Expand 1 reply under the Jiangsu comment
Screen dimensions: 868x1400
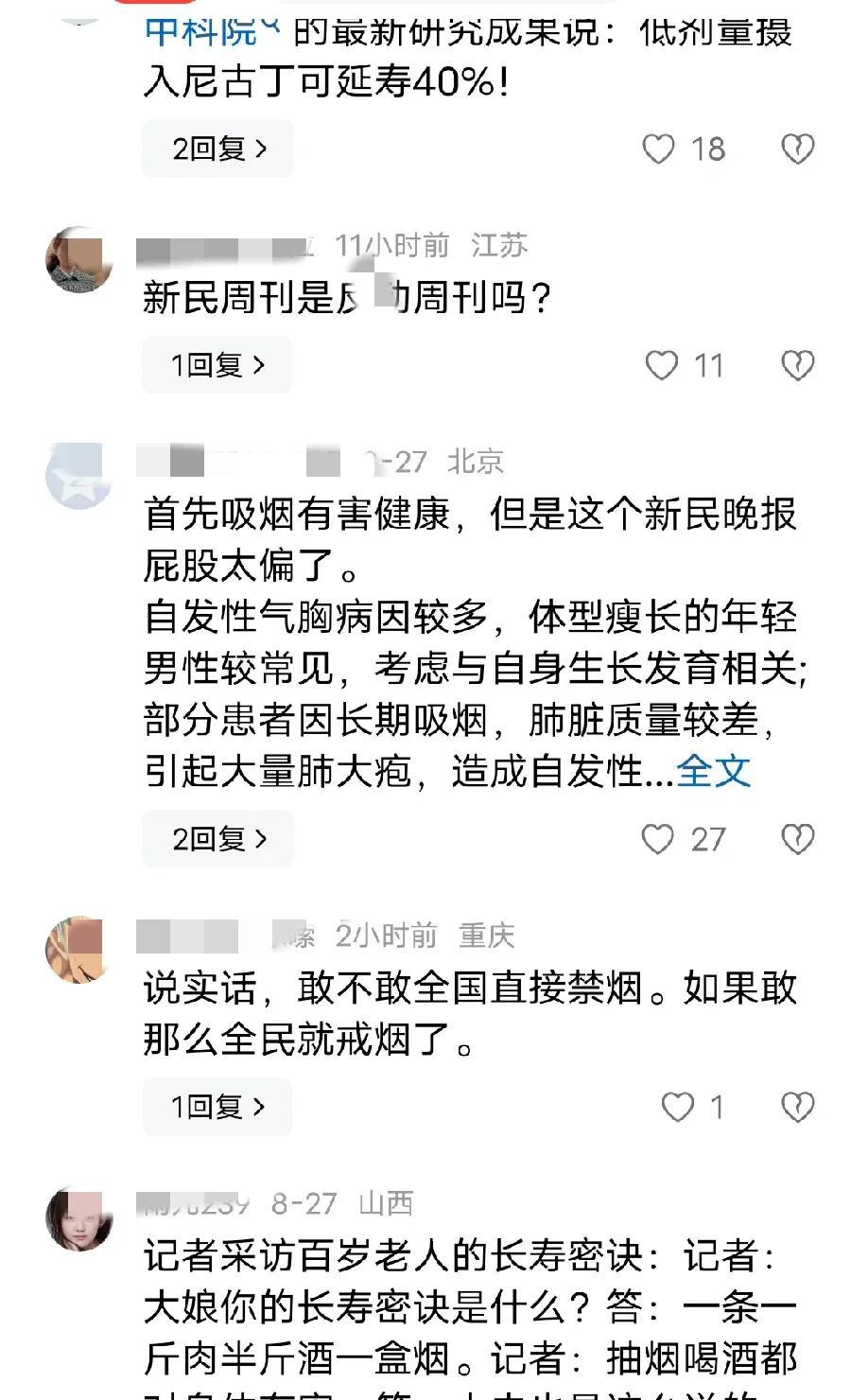217,366
